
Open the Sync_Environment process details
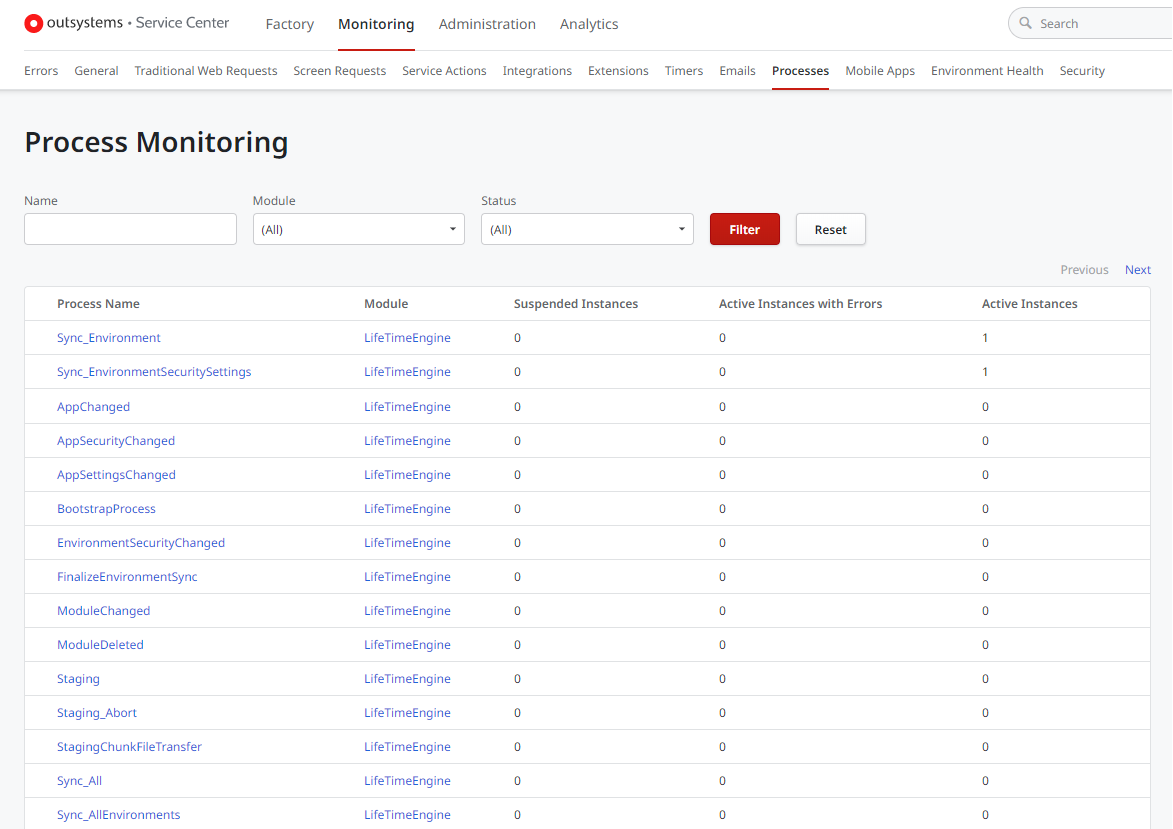[108, 338]
